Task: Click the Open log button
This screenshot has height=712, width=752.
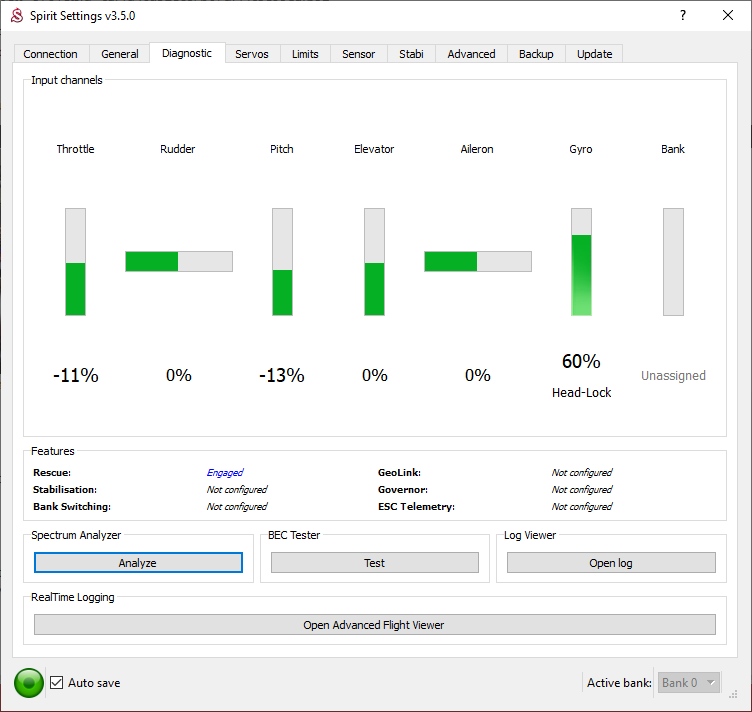Action: (610, 563)
